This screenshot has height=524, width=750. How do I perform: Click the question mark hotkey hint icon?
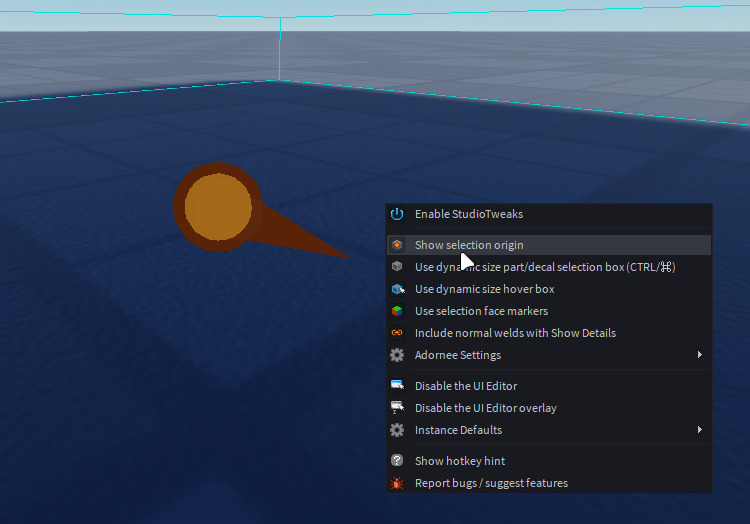pyautogui.click(x=397, y=460)
